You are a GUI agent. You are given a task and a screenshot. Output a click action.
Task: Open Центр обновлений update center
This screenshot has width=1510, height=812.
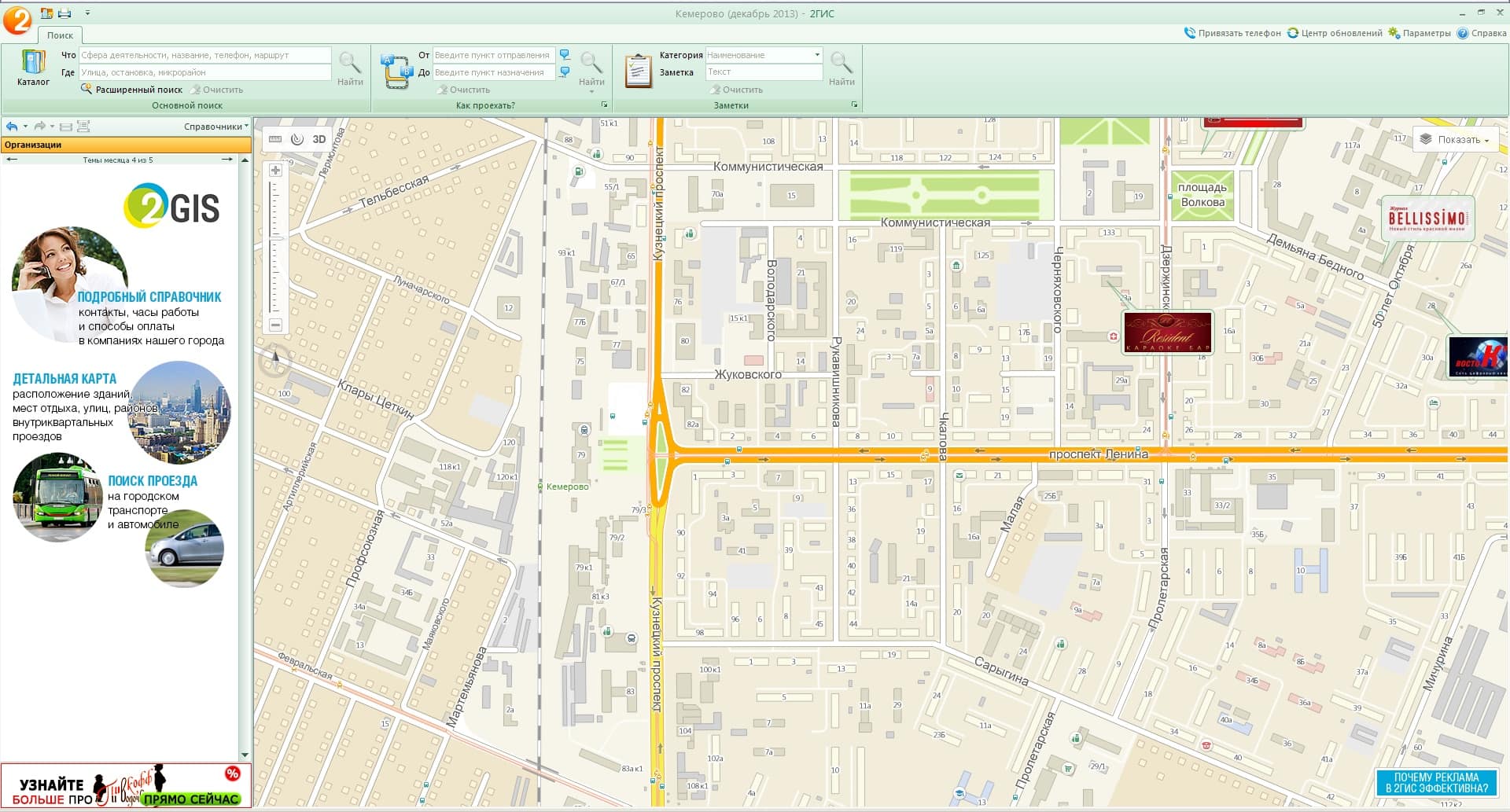tap(1335, 33)
